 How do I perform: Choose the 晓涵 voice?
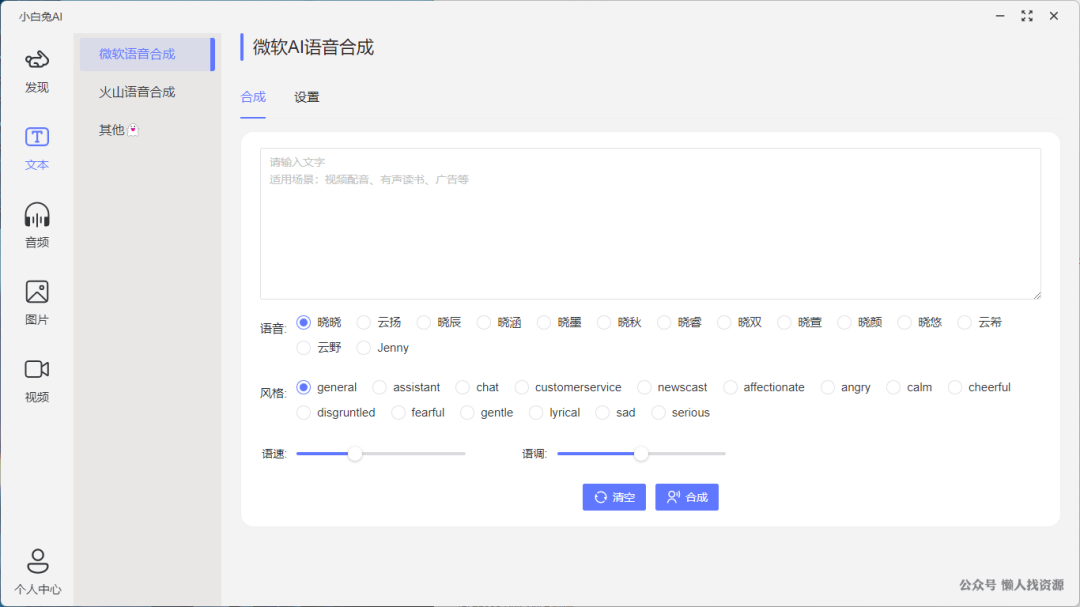(x=484, y=322)
